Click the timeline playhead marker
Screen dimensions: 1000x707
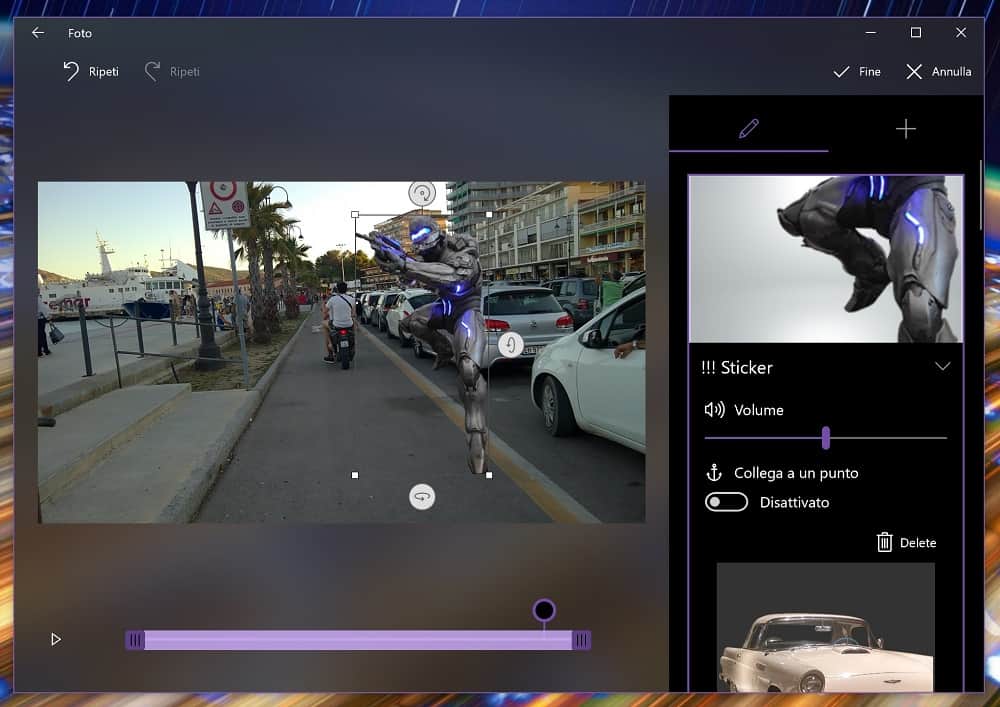tap(543, 610)
